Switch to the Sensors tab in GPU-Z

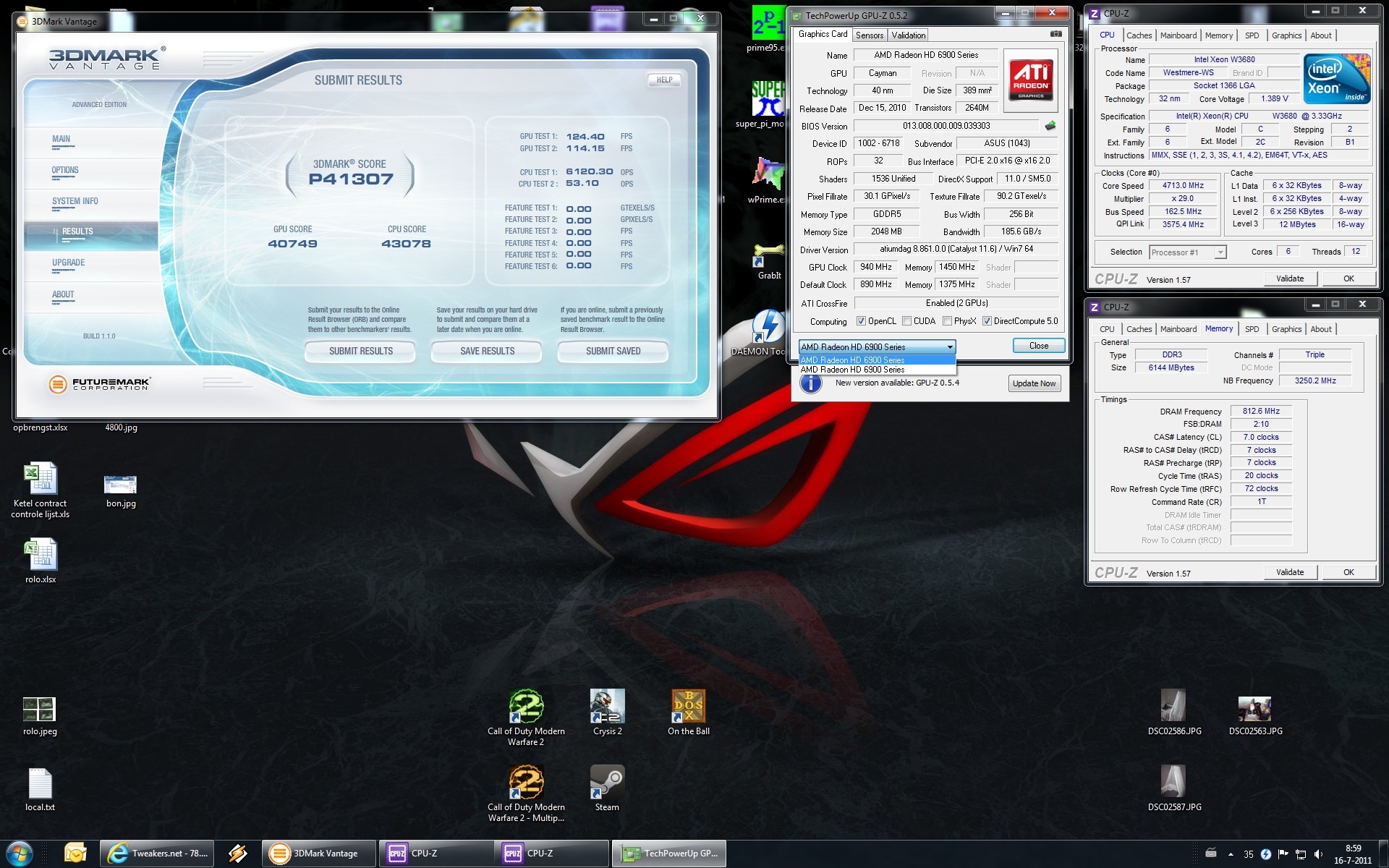(x=870, y=35)
